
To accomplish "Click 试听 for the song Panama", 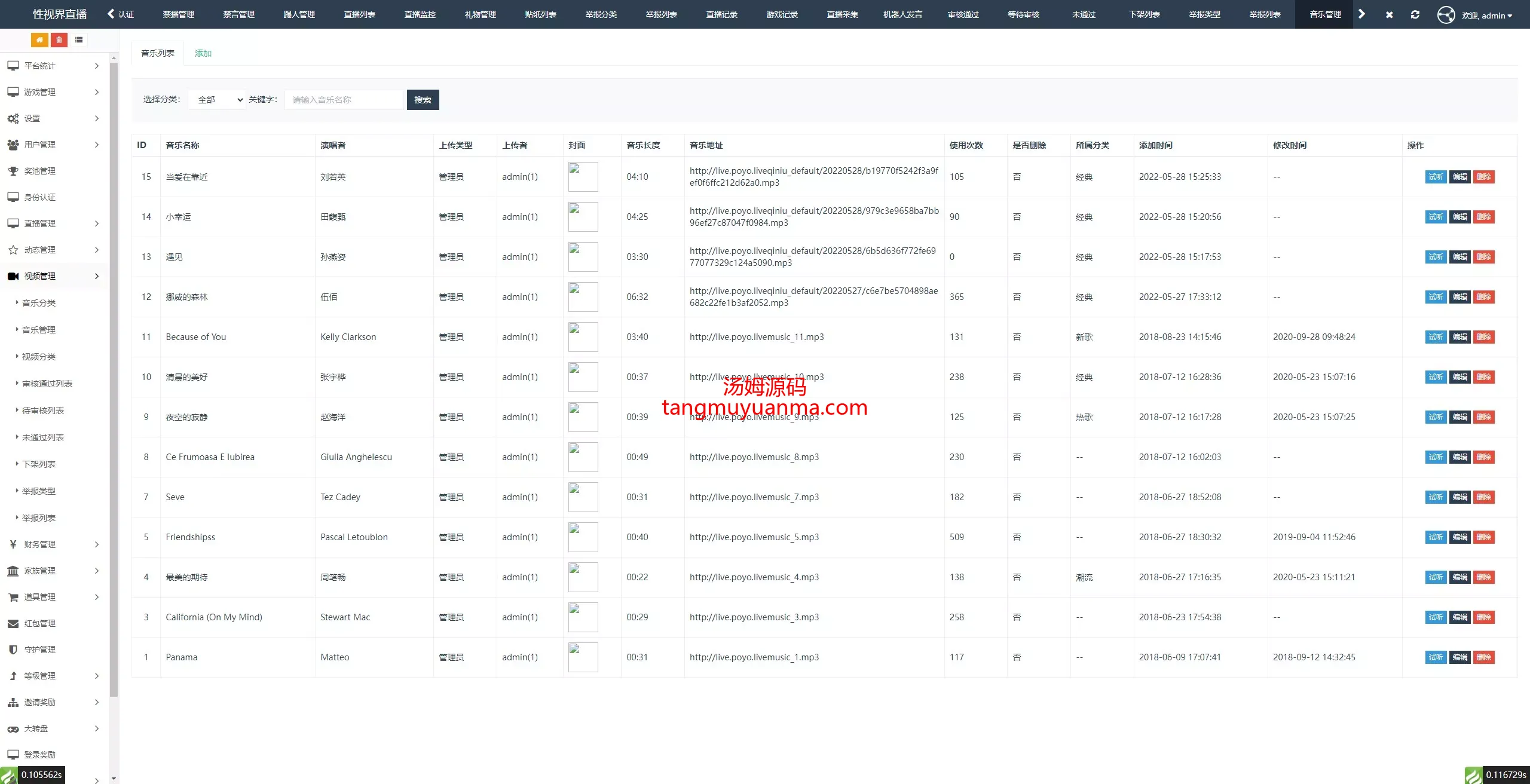I will coord(1436,657).
